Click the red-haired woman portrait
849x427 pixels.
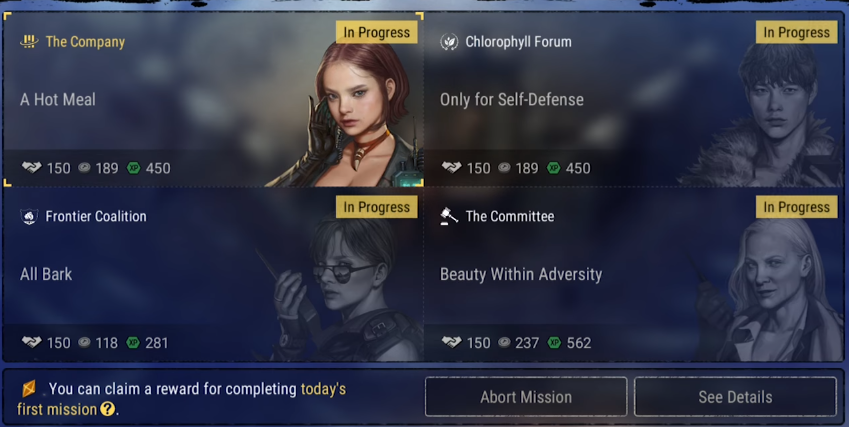[x=352, y=114]
